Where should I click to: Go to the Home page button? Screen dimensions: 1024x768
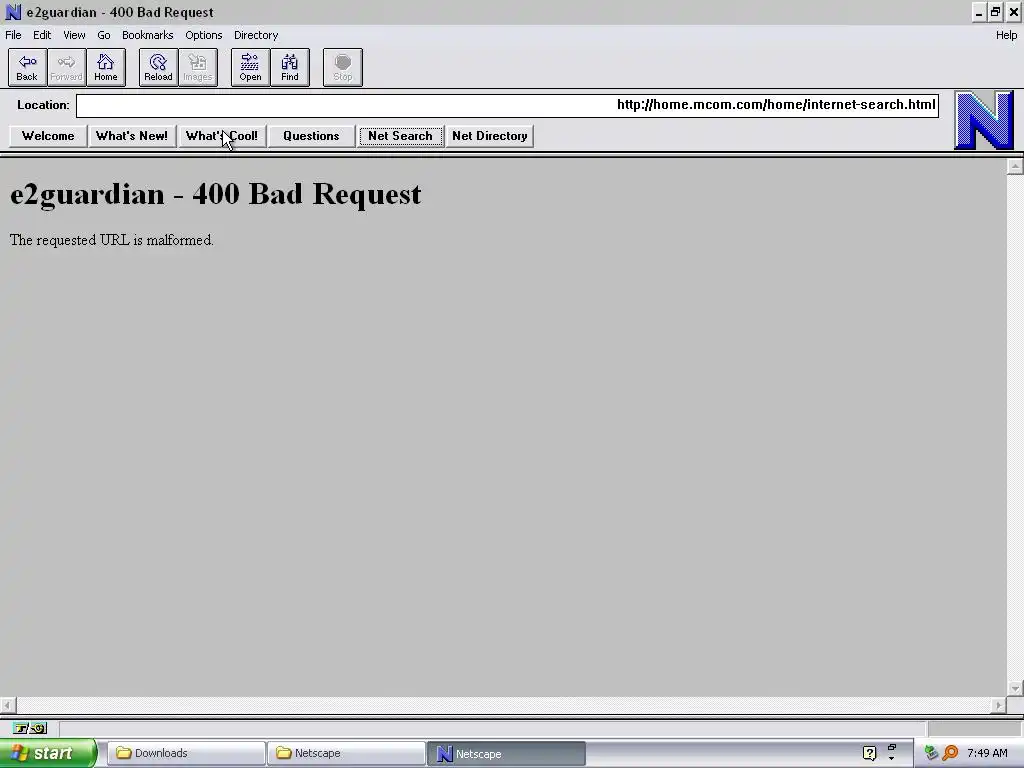tap(106, 67)
